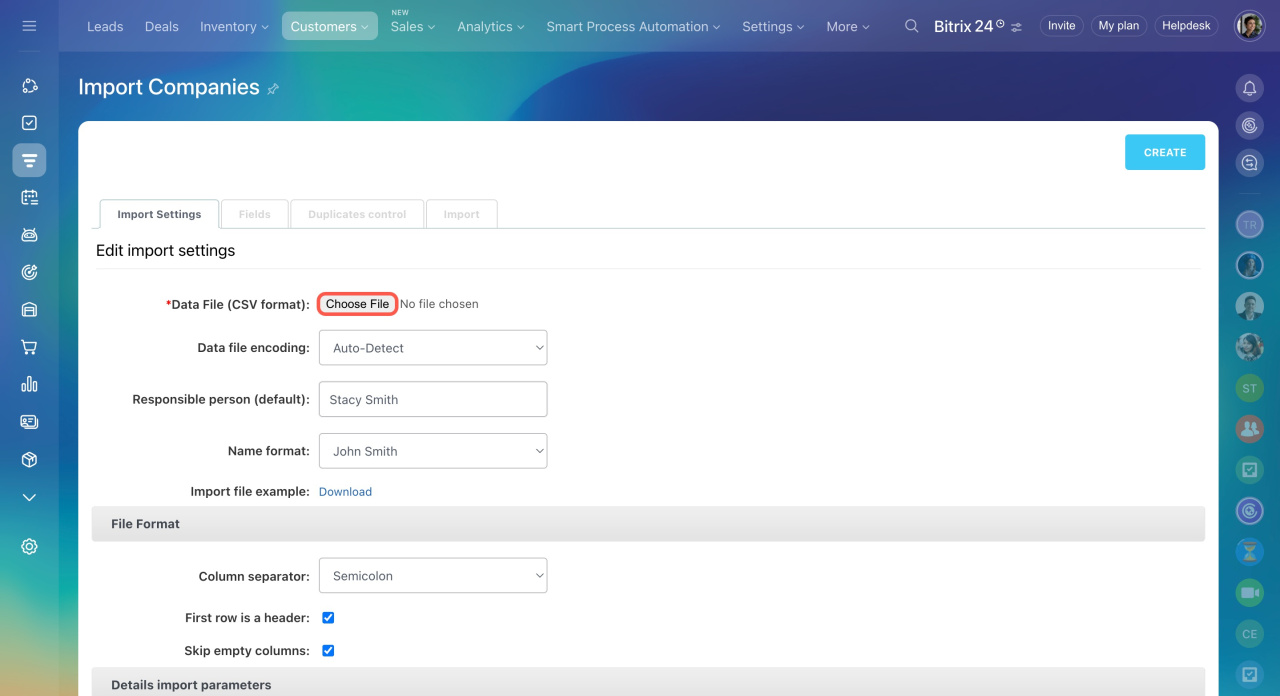The image size is (1280, 696).
Task: Expand the More menu
Action: point(848,26)
